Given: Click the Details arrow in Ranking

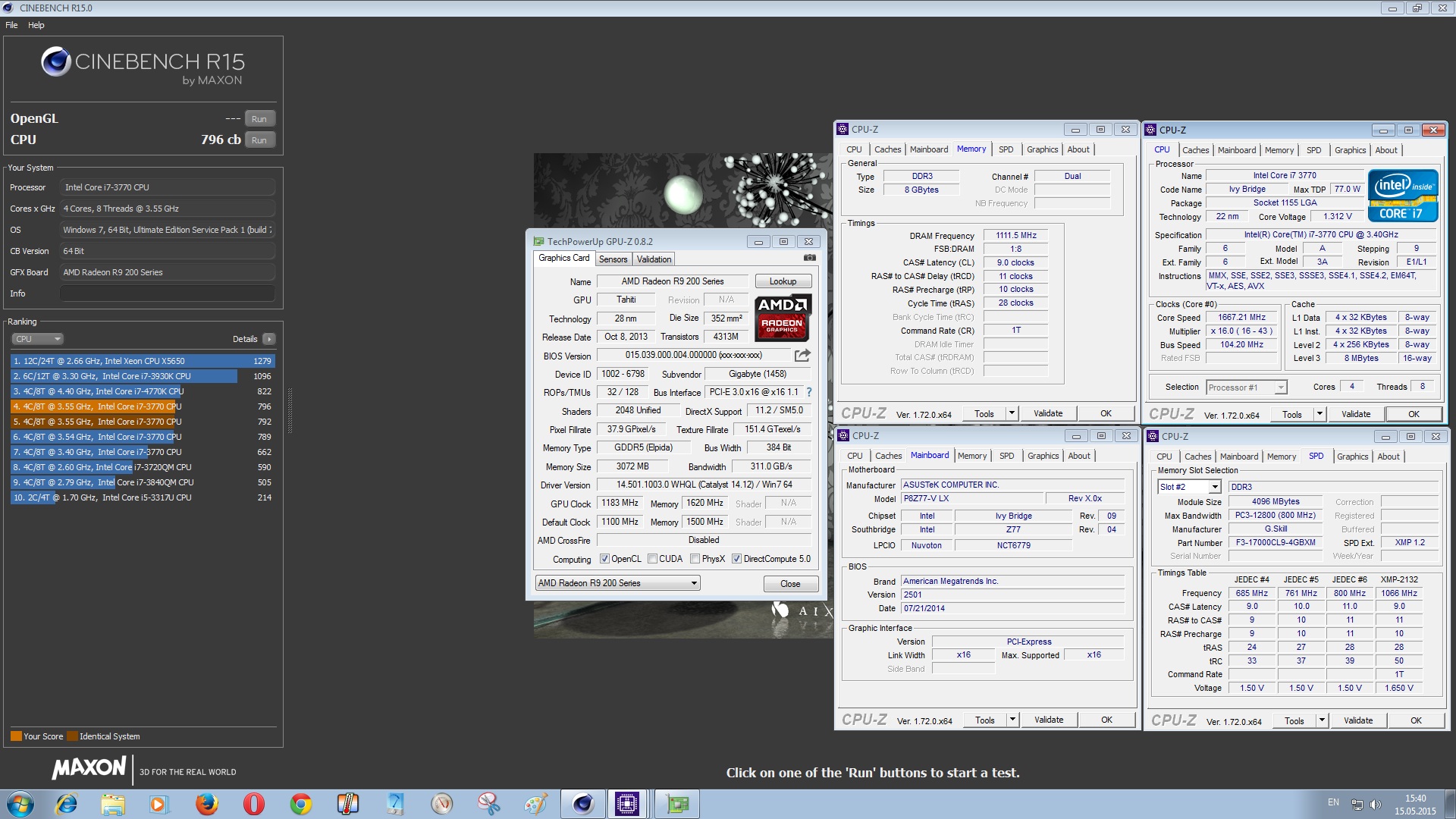Looking at the screenshot, I should coord(269,339).
